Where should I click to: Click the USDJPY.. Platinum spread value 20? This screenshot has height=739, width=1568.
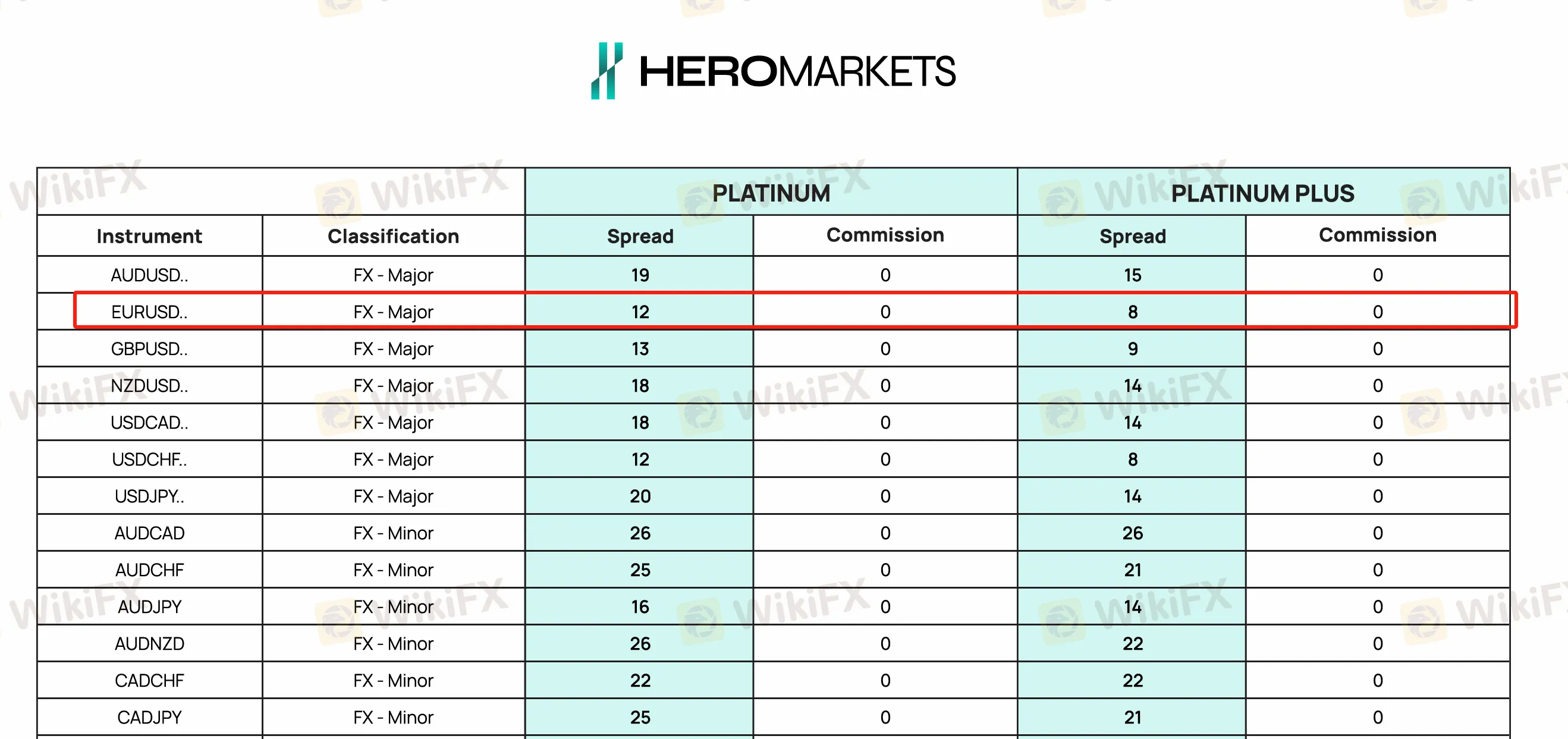point(640,496)
